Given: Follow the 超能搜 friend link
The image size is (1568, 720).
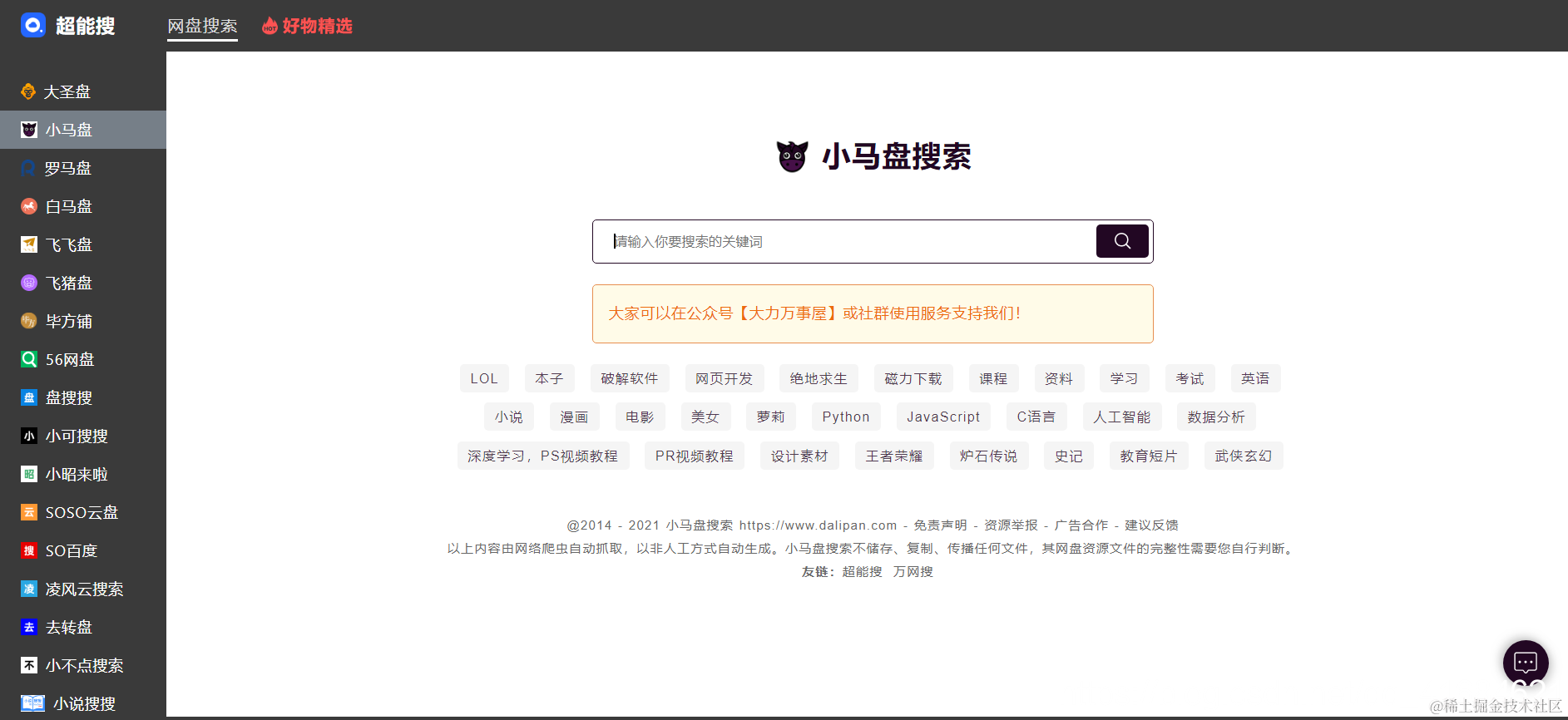Looking at the screenshot, I should tap(863, 571).
